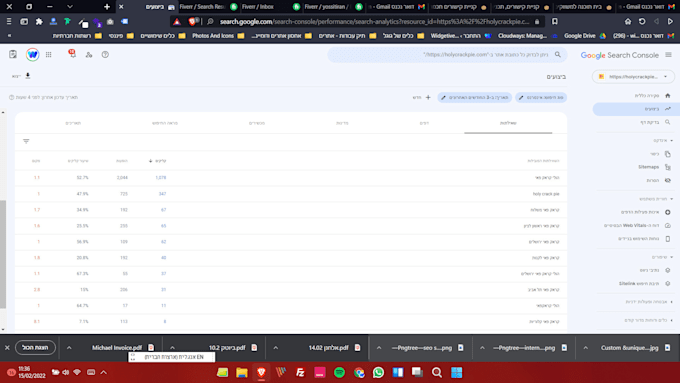The width and height of the screenshot is (680, 383).
Task: Click the Export download icon
Action: coord(28,76)
